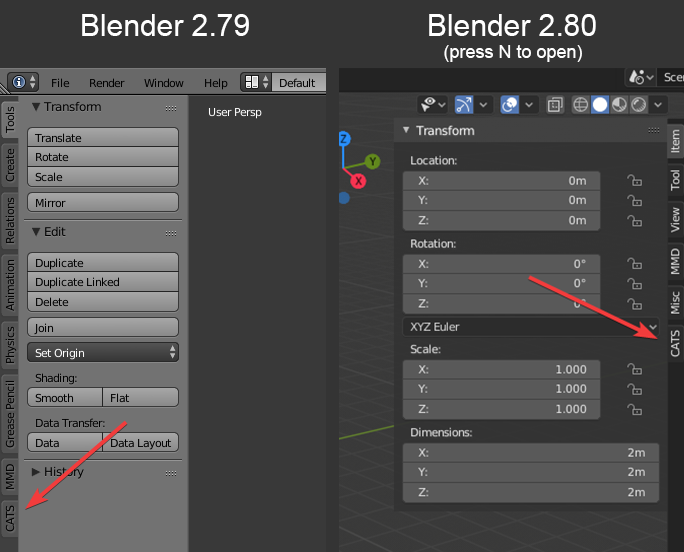
Task: Click the Smooth shading button
Action: (65, 398)
